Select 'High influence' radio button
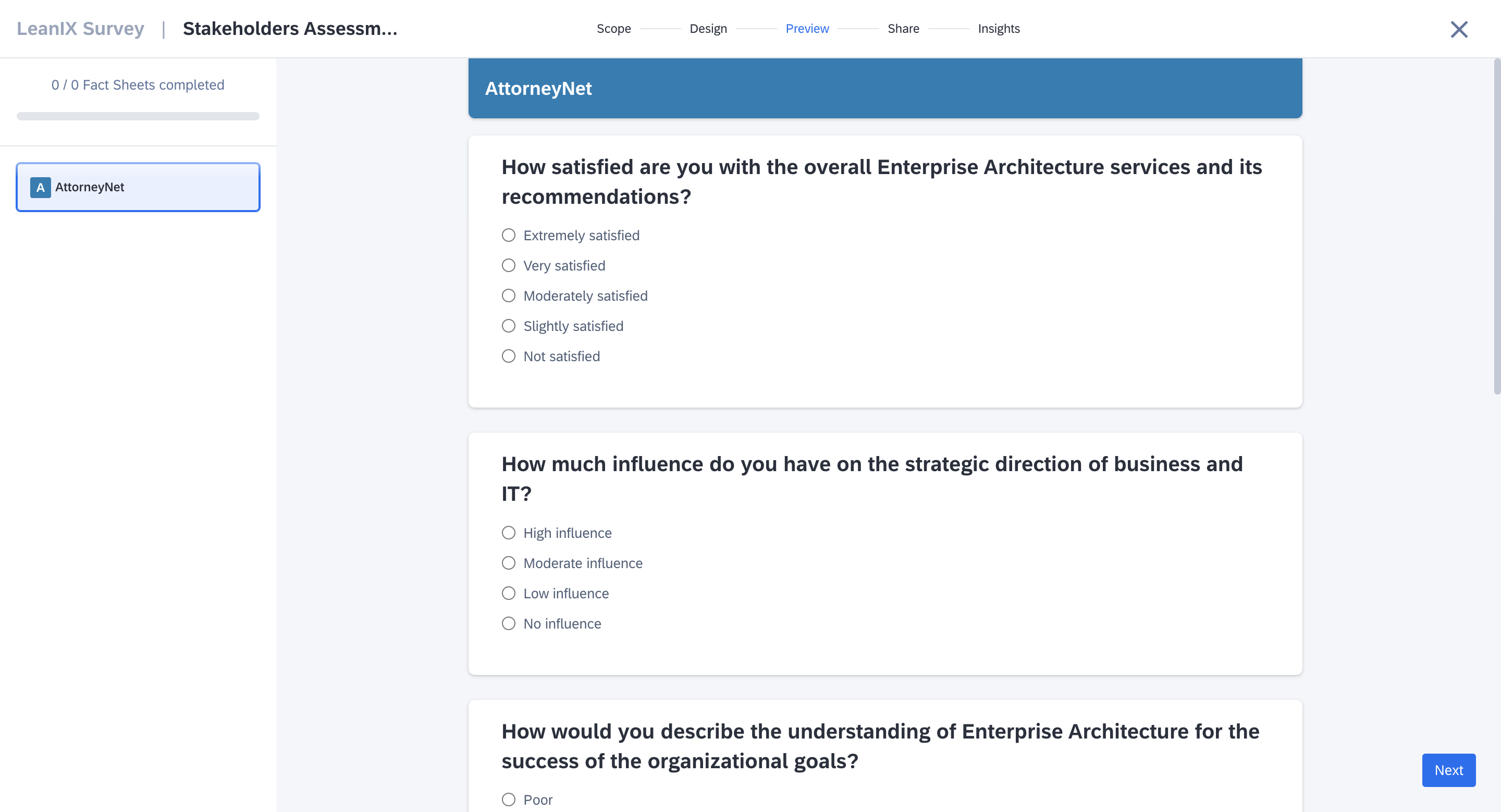Screen dimensions: 1501x812 click(x=509, y=533)
